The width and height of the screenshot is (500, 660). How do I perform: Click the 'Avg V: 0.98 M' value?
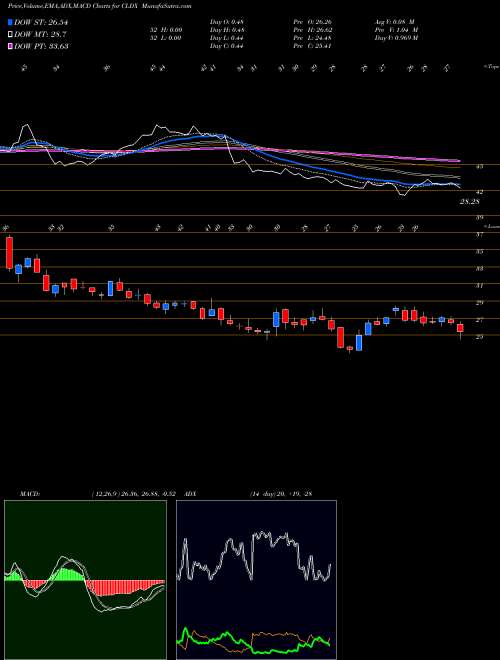pos(395,22)
